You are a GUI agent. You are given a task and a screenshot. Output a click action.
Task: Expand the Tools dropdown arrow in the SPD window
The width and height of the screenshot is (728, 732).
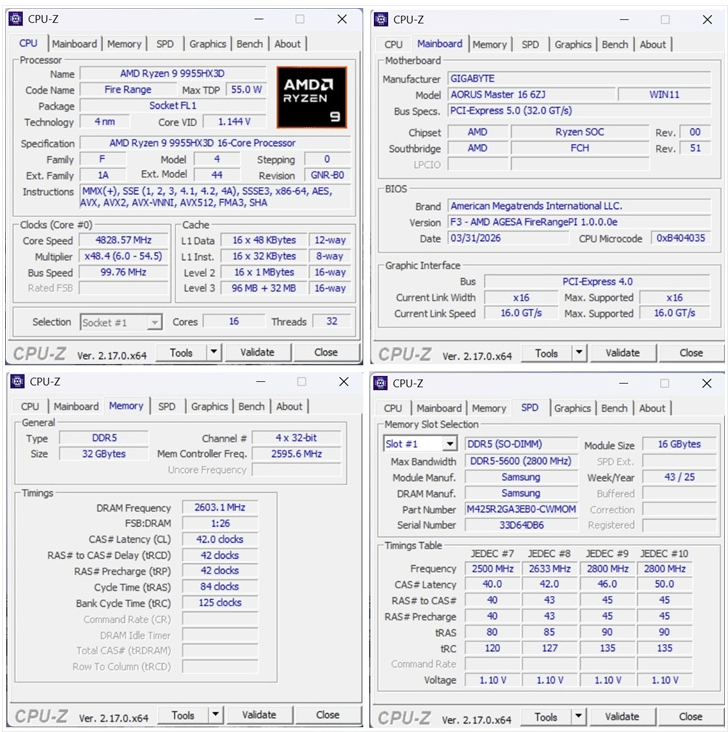pyautogui.click(x=579, y=716)
